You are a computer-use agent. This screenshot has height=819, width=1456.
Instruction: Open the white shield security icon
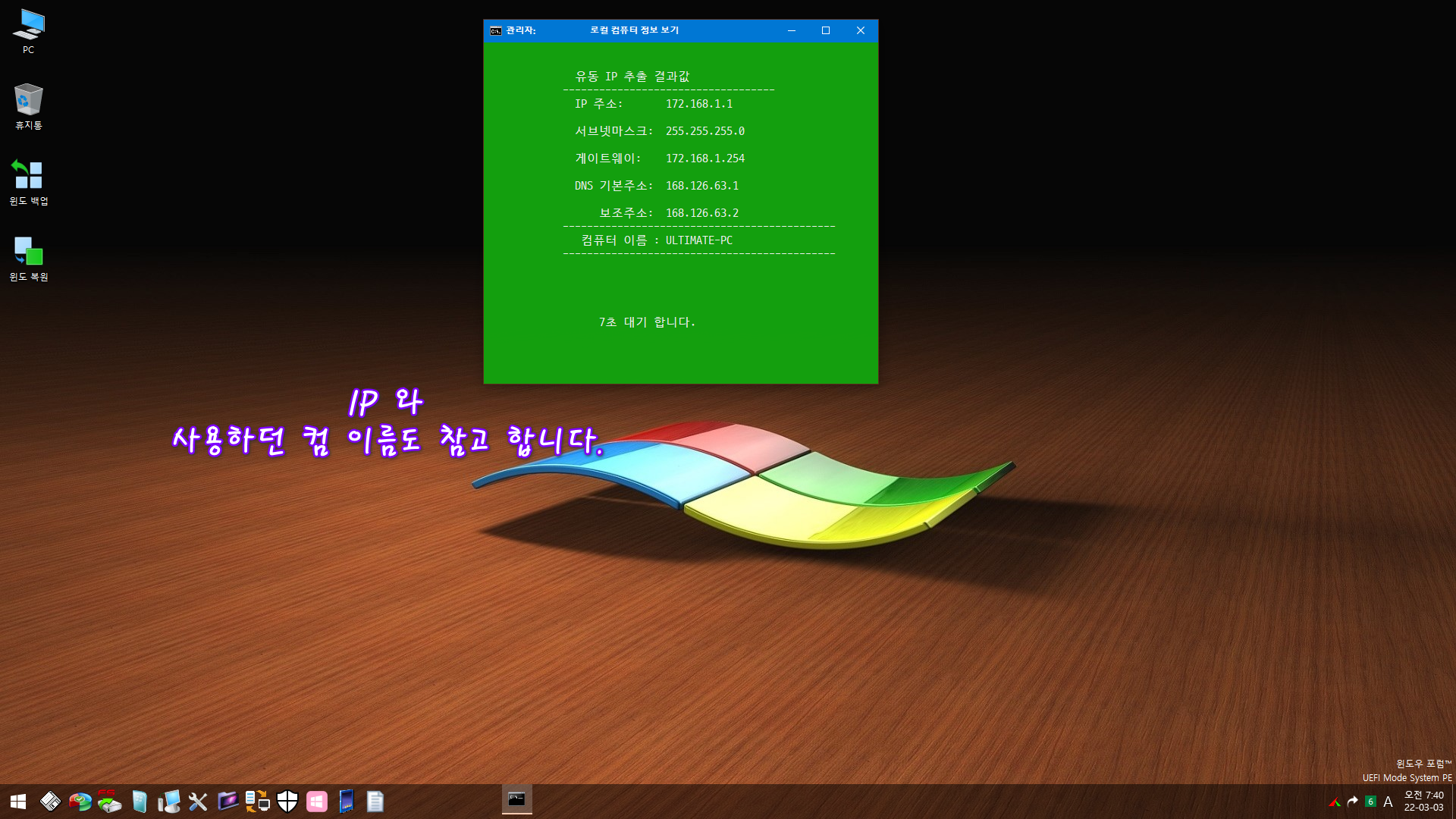click(x=287, y=802)
